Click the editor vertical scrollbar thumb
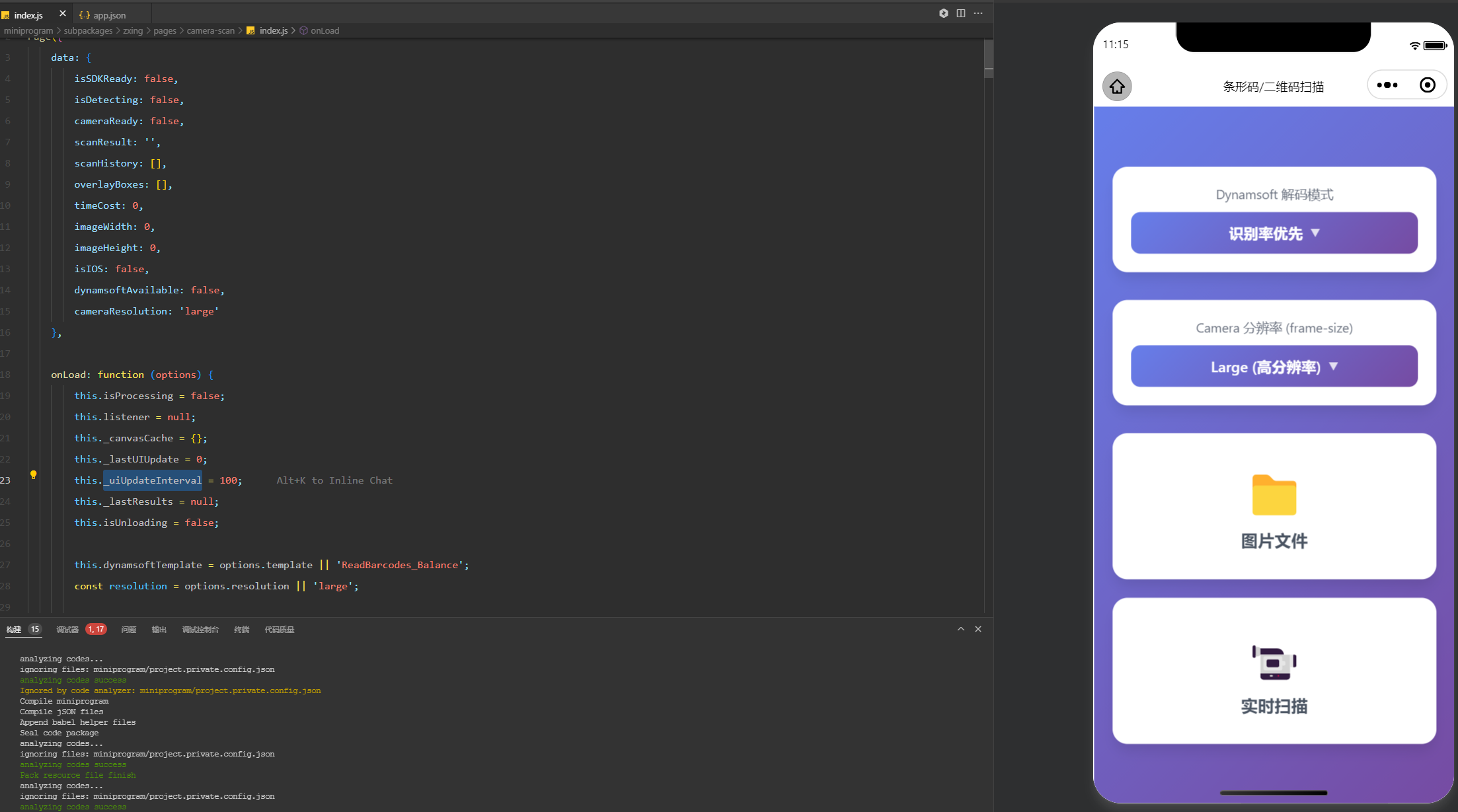1458x812 pixels. click(989, 58)
